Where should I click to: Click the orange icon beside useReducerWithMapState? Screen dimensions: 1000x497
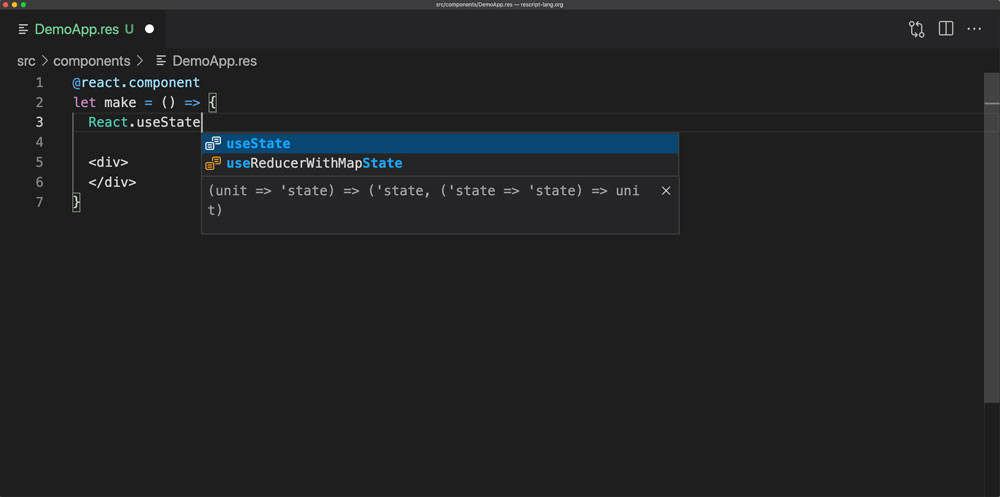point(213,163)
